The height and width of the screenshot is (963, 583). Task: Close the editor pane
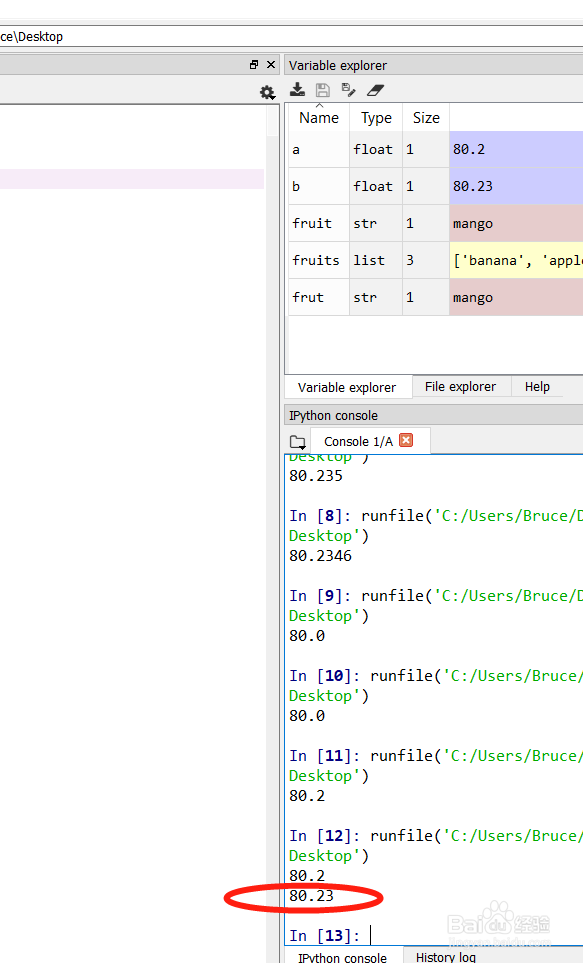[x=271, y=64]
